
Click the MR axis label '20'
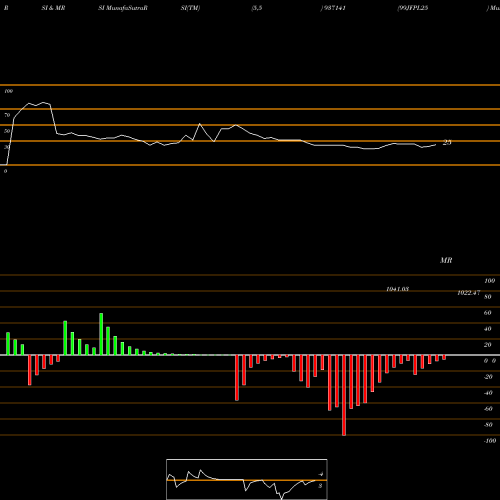coord(488,345)
